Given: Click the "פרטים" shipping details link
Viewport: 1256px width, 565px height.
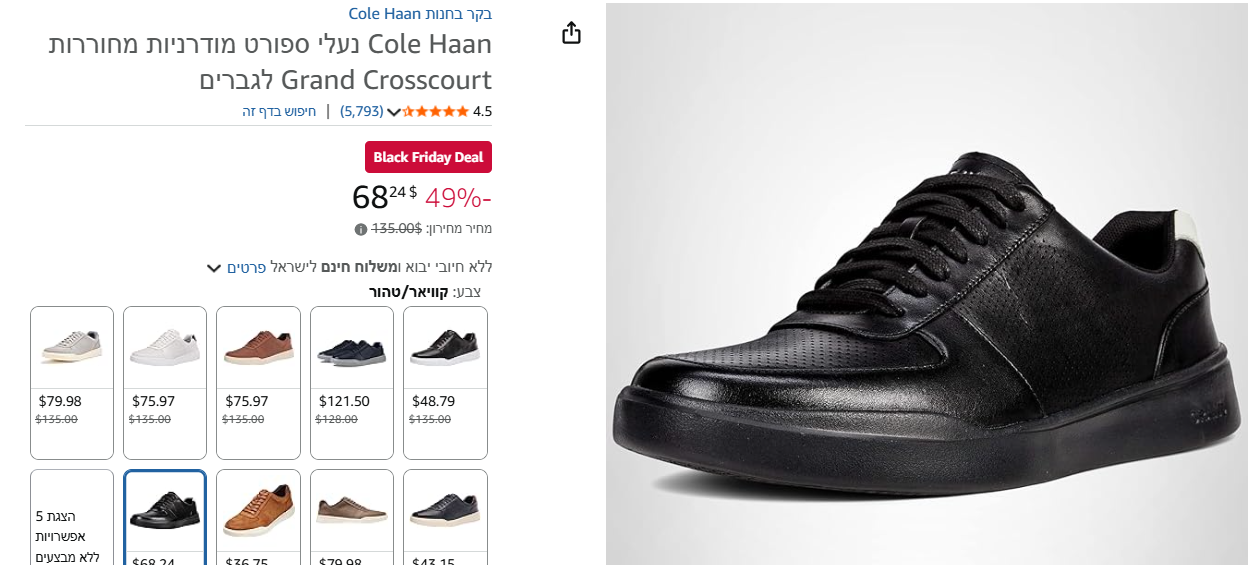Looking at the screenshot, I should (x=246, y=267).
